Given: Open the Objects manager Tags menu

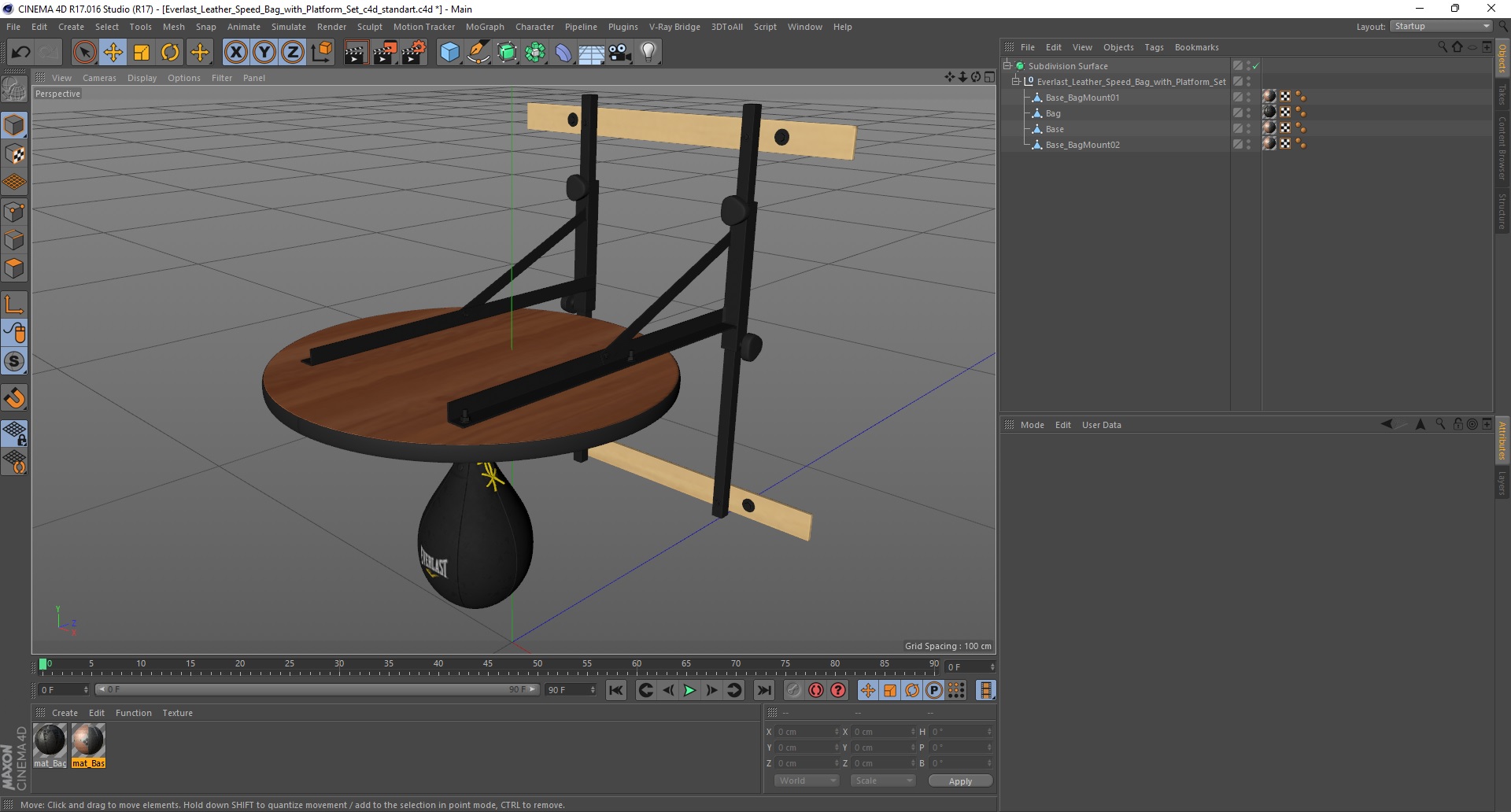Looking at the screenshot, I should tap(1154, 47).
